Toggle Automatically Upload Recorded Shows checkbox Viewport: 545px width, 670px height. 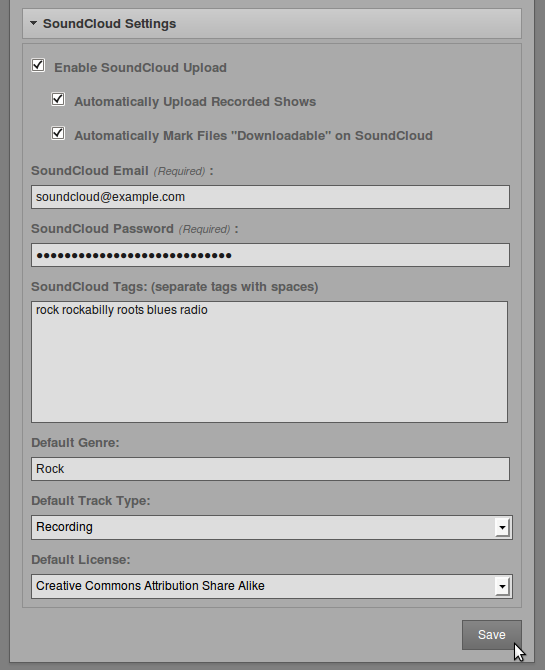coord(58,100)
